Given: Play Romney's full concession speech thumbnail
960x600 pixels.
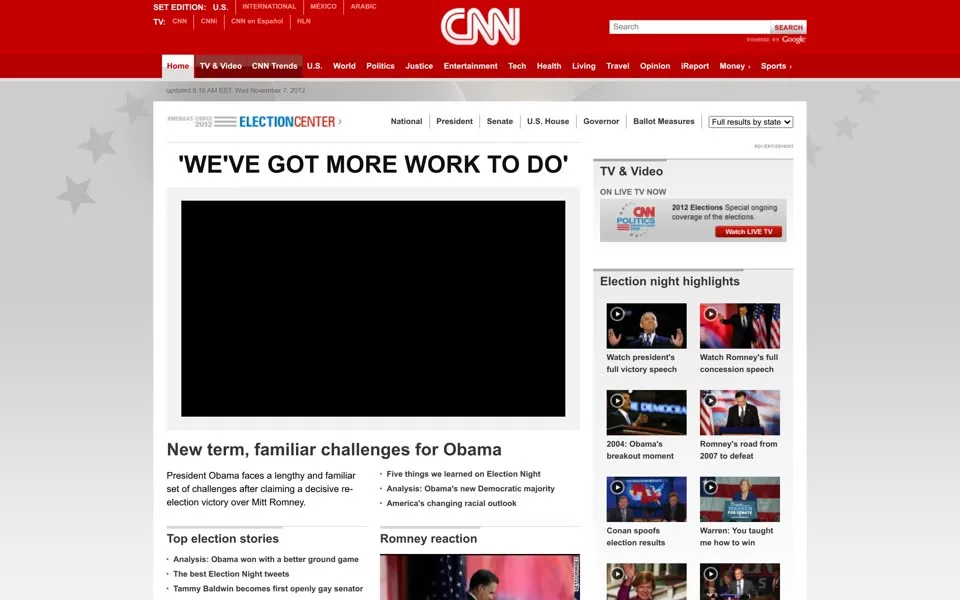Looking at the screenshot, I should (x=740, y=326).
